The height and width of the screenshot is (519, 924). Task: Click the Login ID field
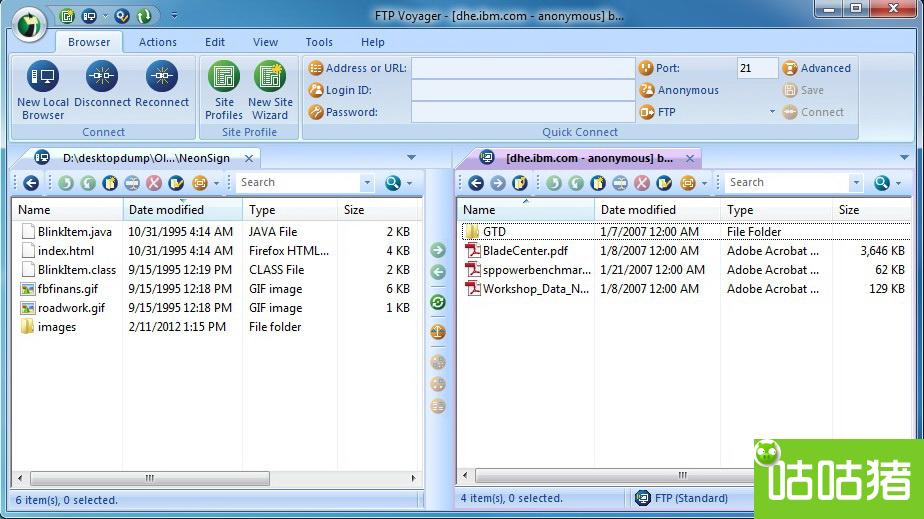523,90
